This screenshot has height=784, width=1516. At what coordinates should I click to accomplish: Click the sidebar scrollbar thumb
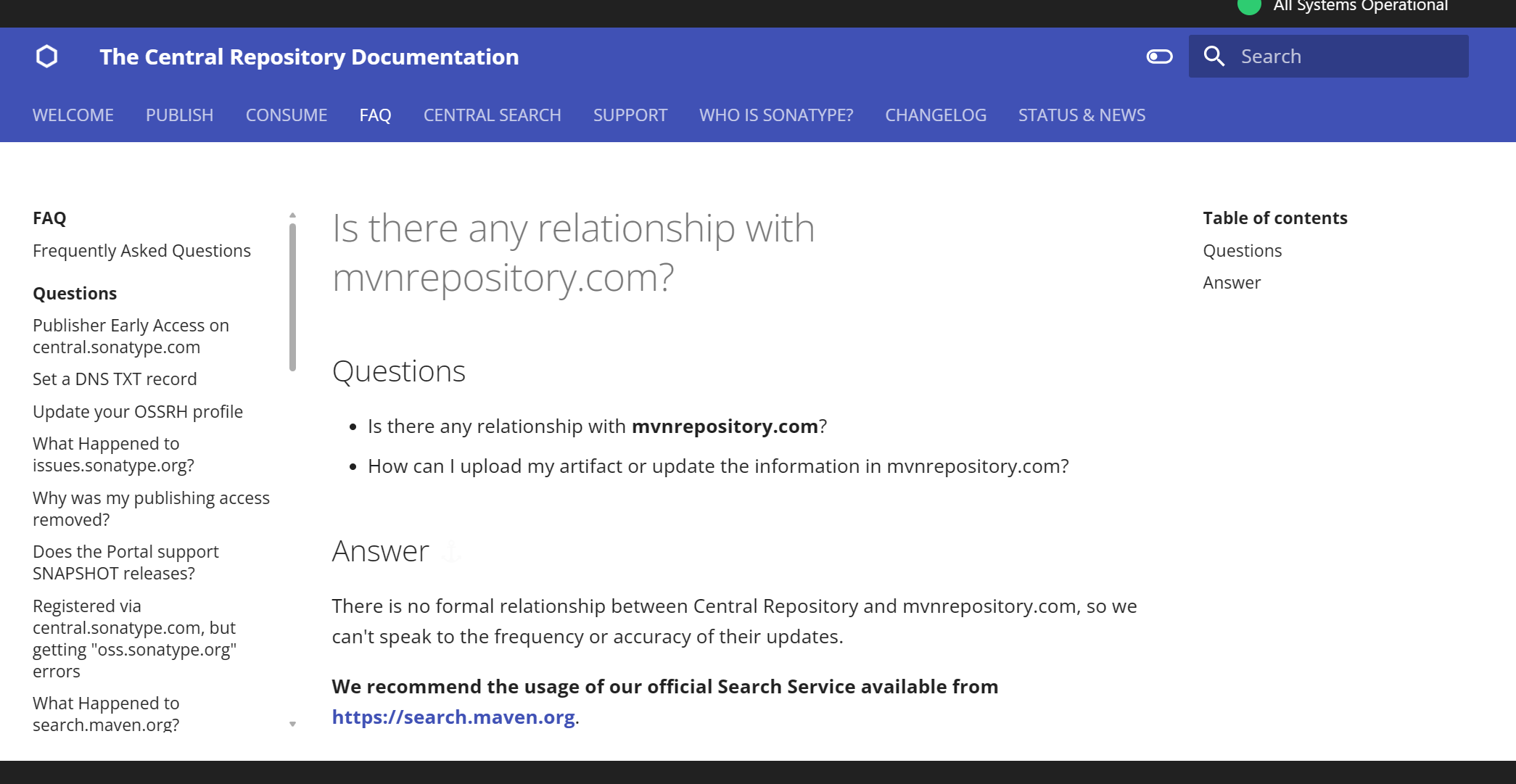click(x=292, y=297)
